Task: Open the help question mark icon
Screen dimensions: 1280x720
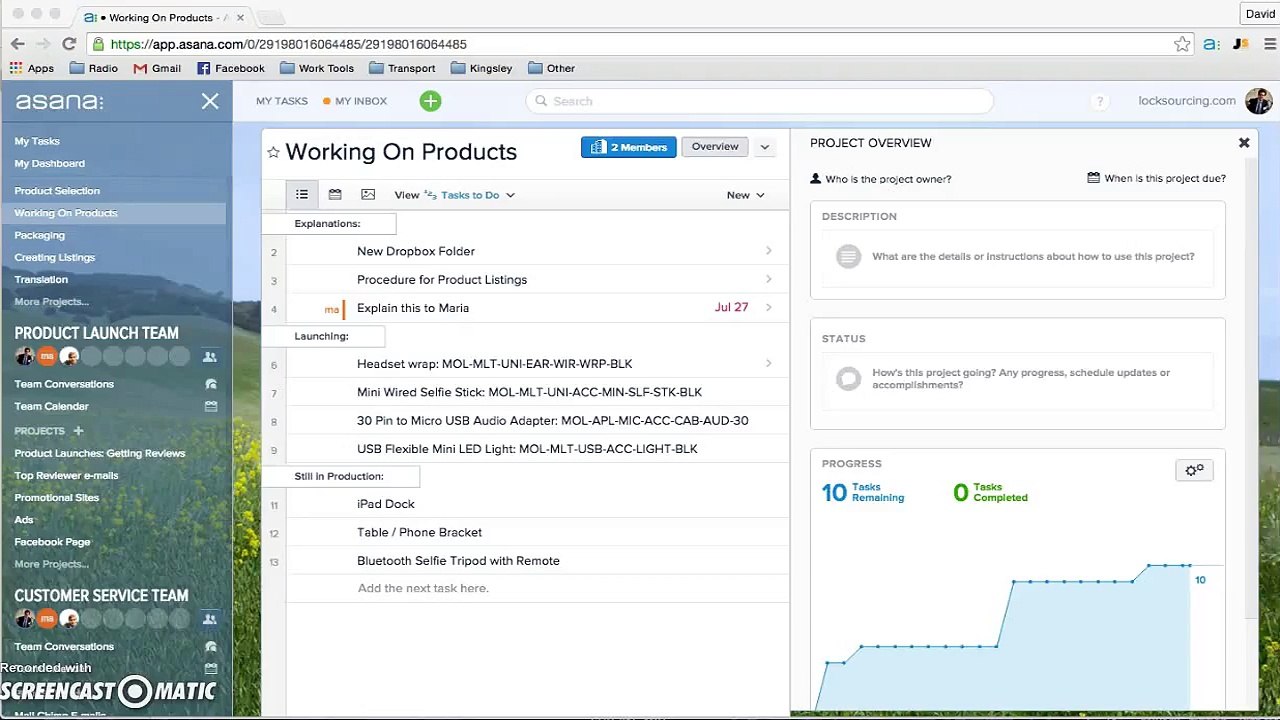Action: coord(1100,101)
